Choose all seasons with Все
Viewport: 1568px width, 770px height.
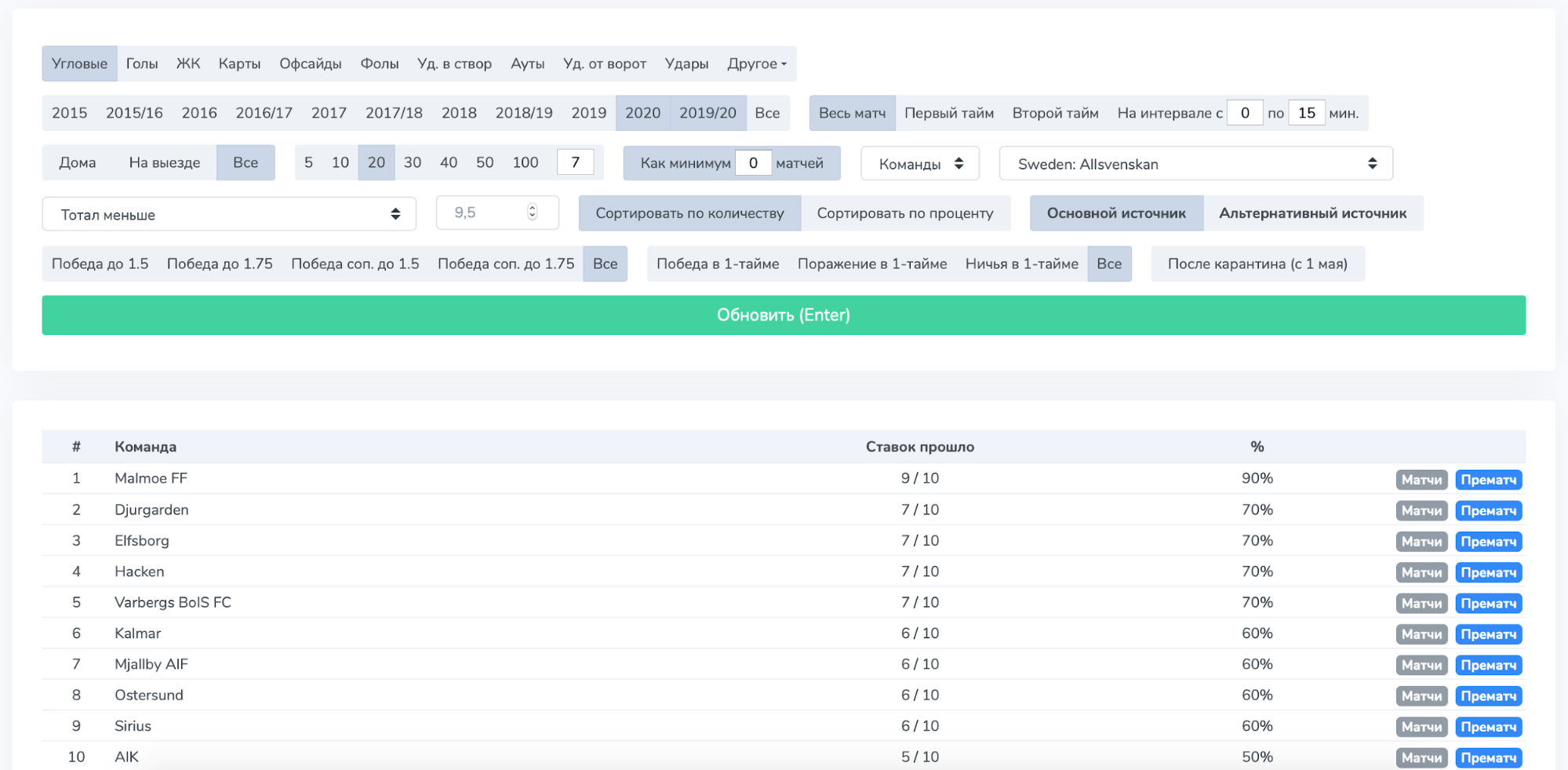click(767, 113)
